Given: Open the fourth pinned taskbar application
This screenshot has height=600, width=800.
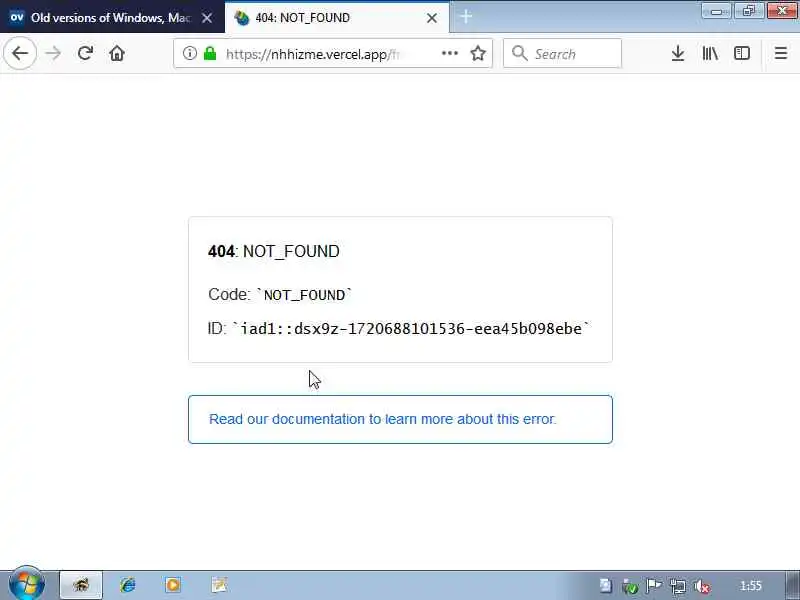Looking at the screenshot, I should tap(219, 585).
